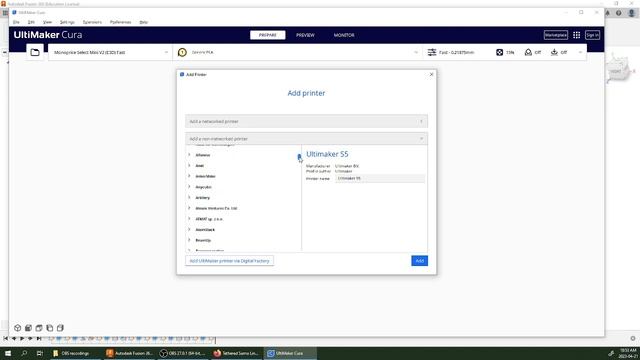640x360 pixels.
Task: Expand the AtomStack printer group
Action: click(189, 229)
